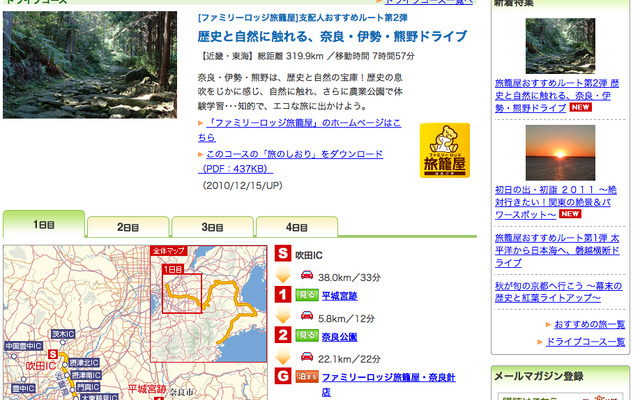Click the 吹田IC start point text
The width and height of the screenshot is (640, 400).
pos(309,256)
